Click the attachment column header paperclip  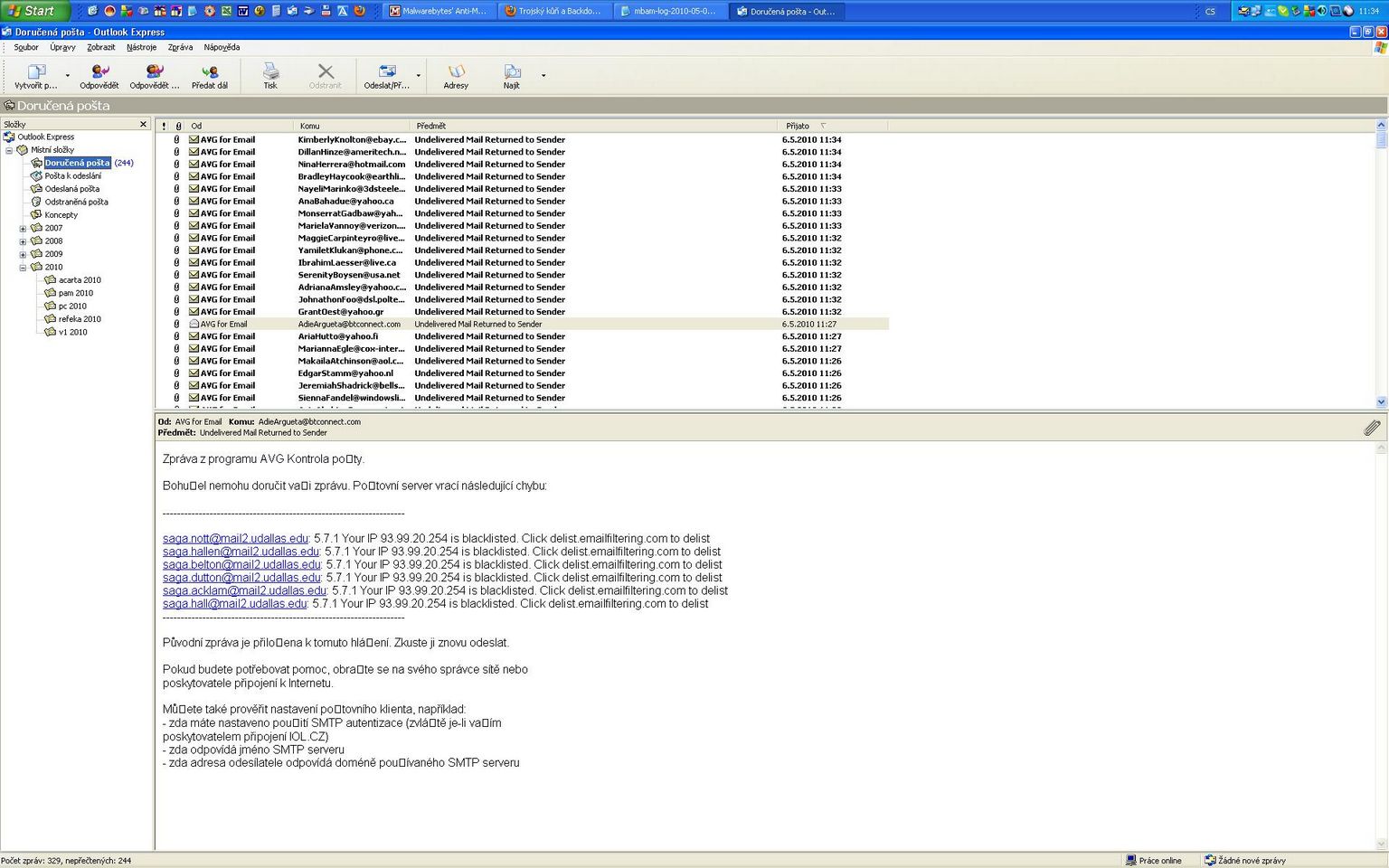point(178,127)
